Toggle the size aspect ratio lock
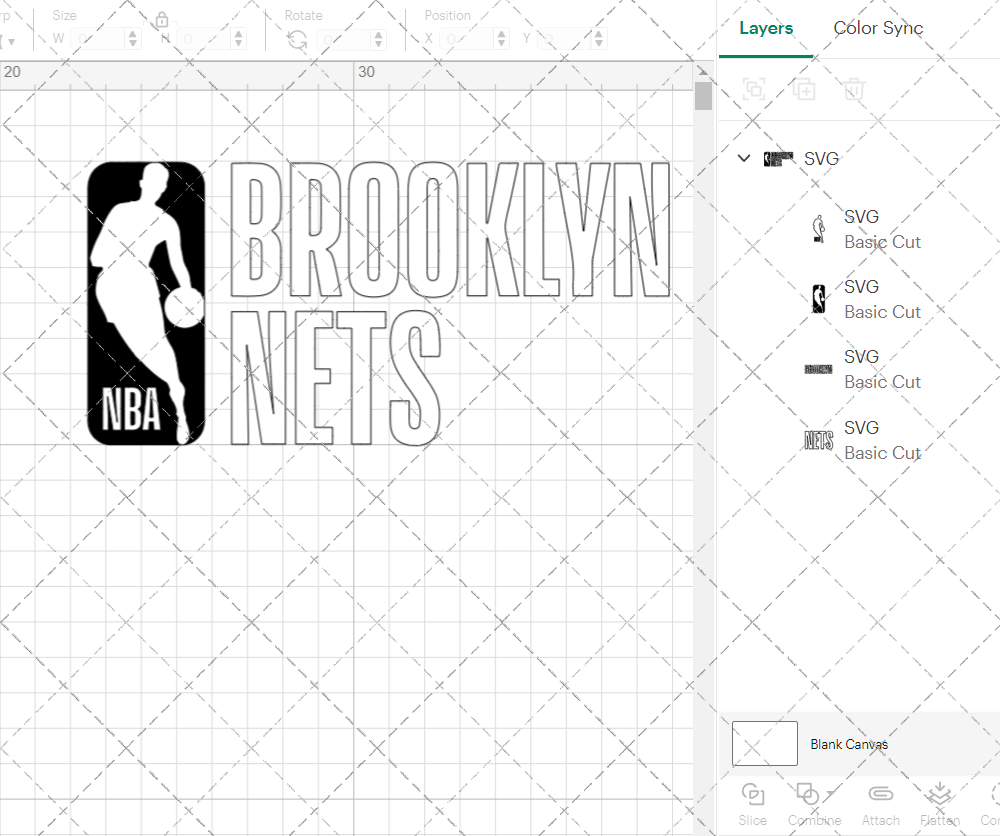 [161, 20]
